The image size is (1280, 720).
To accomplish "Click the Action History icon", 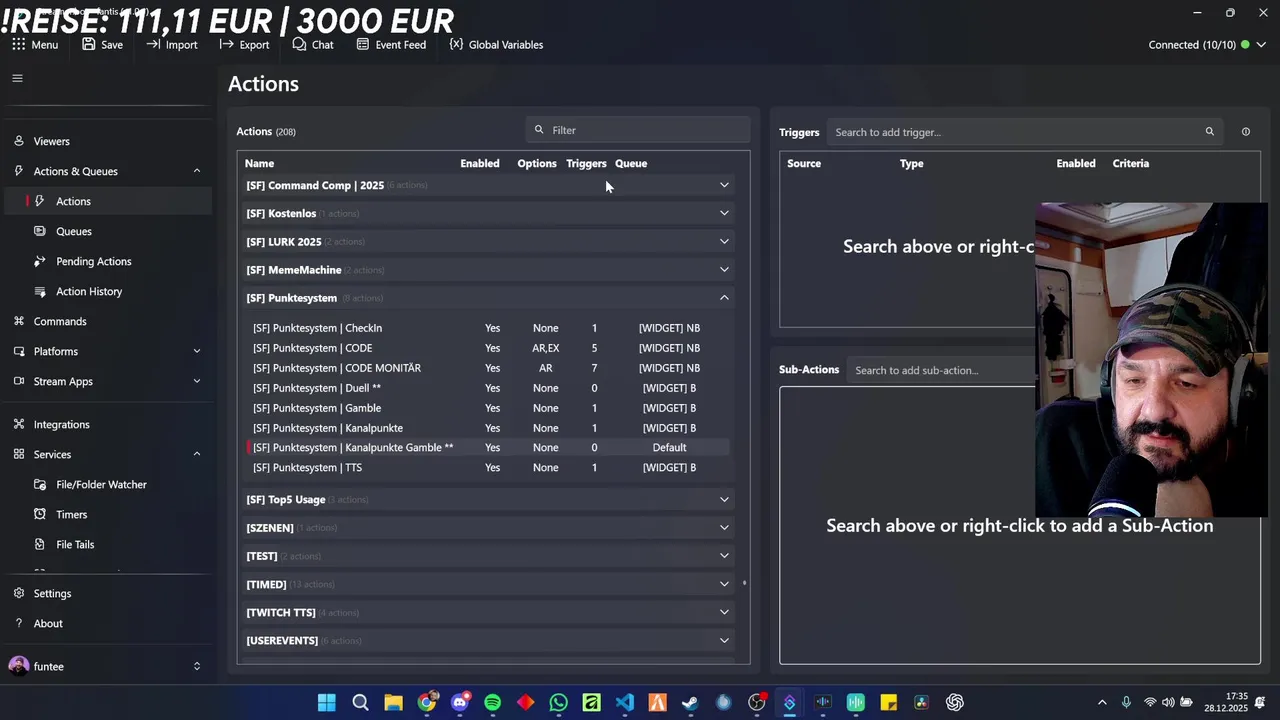I will (x=40, y=291).
